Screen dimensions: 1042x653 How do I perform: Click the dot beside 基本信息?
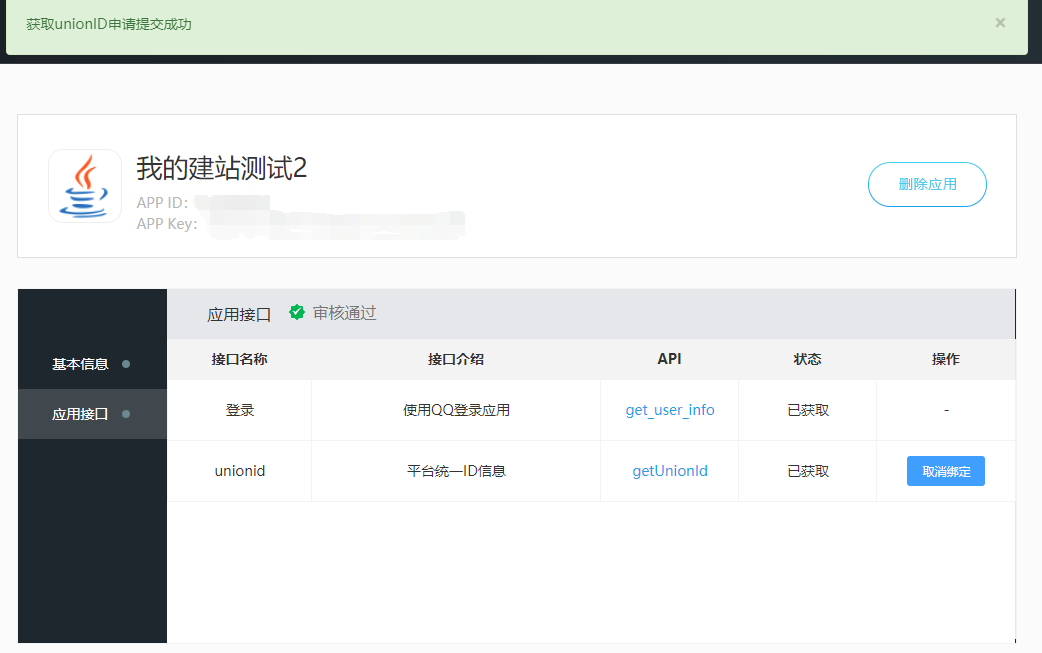[126, 364]
